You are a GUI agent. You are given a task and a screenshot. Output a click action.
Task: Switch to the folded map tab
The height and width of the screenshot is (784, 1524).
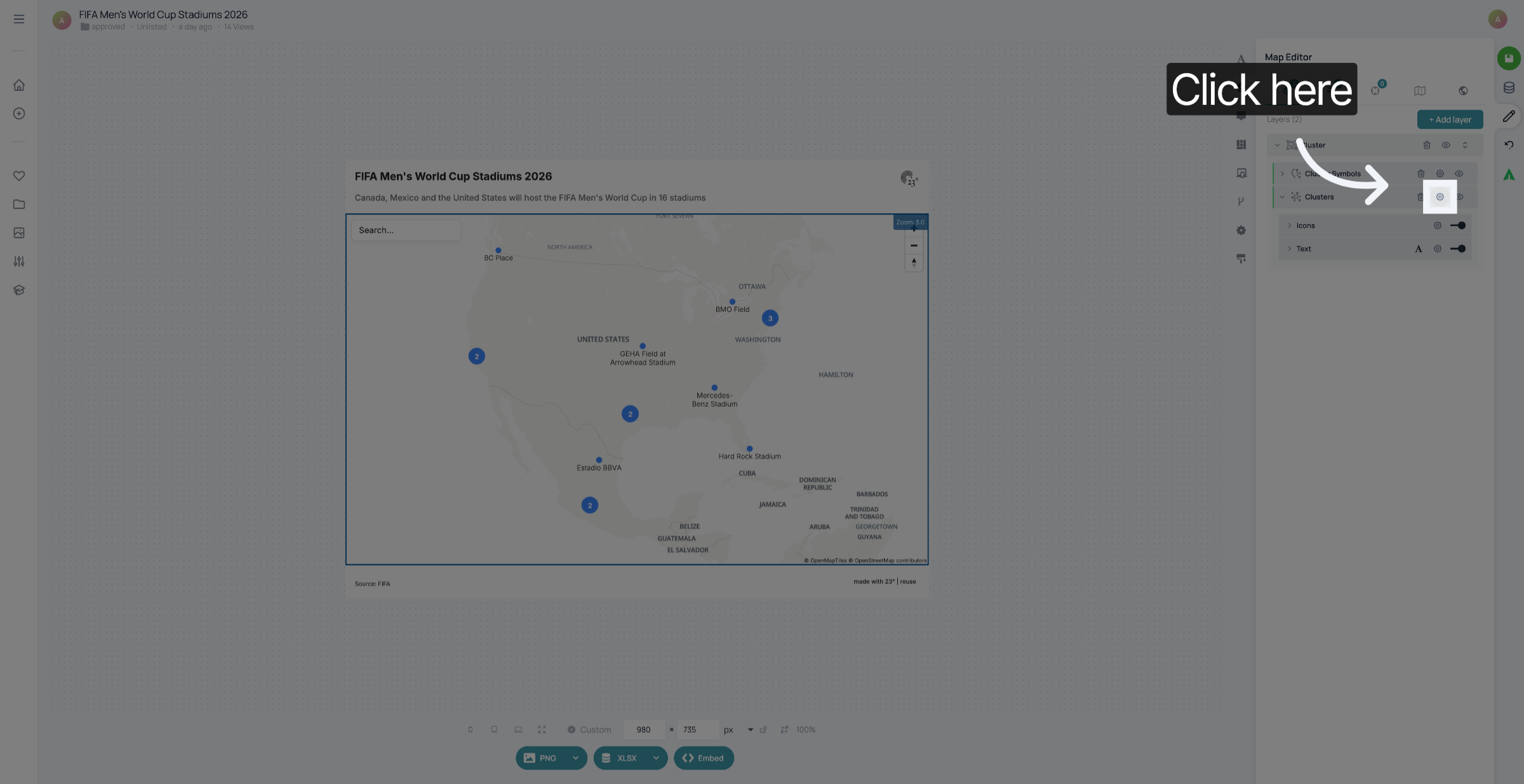click(1420, 91)
